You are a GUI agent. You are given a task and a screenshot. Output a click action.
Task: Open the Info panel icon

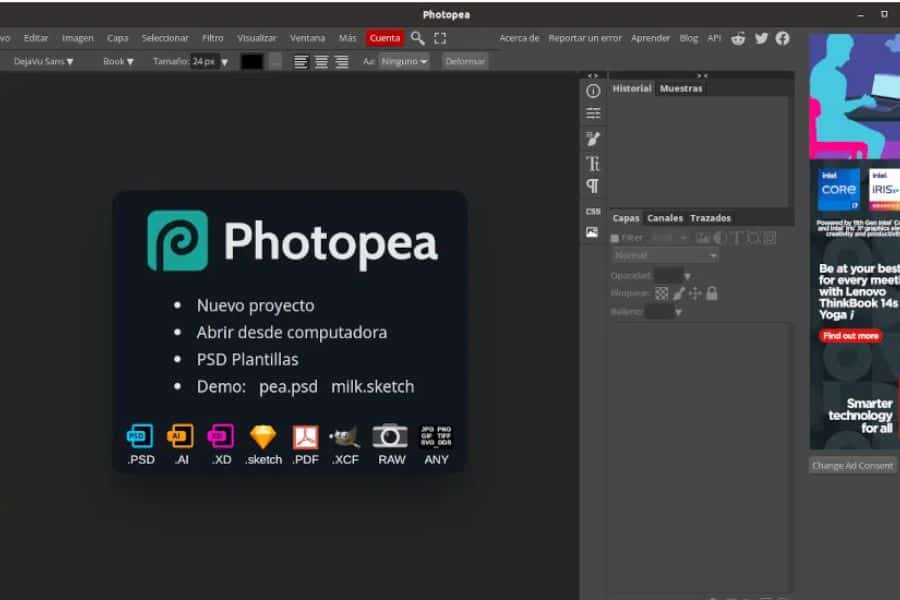click(593, 91)
